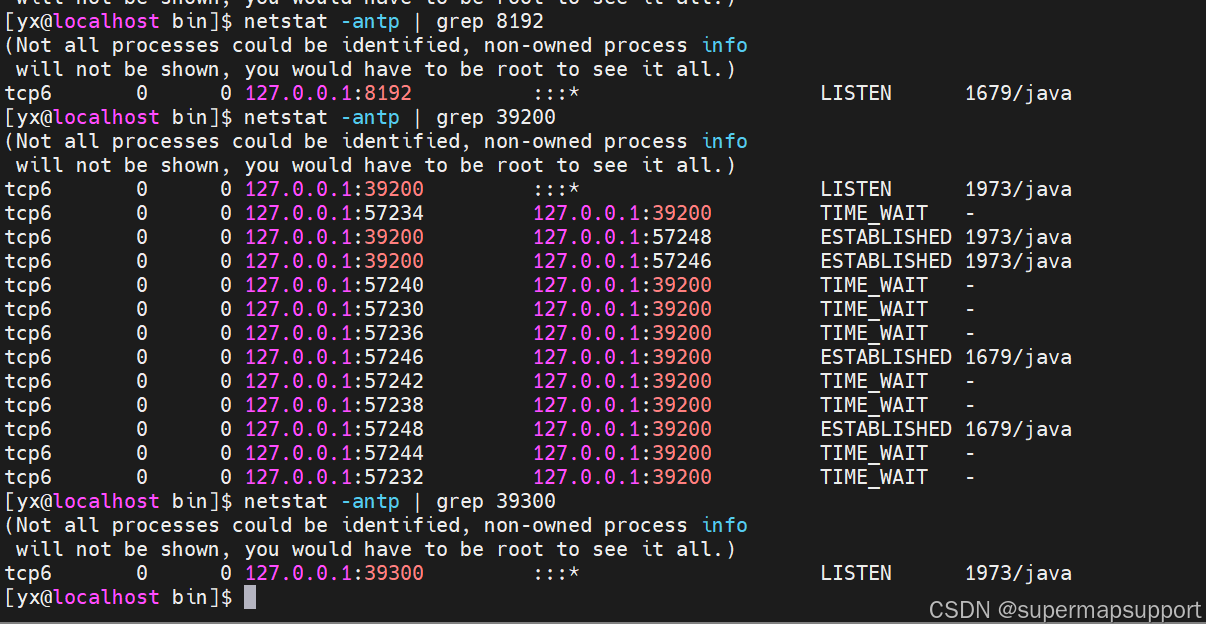
Task: Click 1973/java in the 39200 LISTEN row
Action: [1018, 189]
